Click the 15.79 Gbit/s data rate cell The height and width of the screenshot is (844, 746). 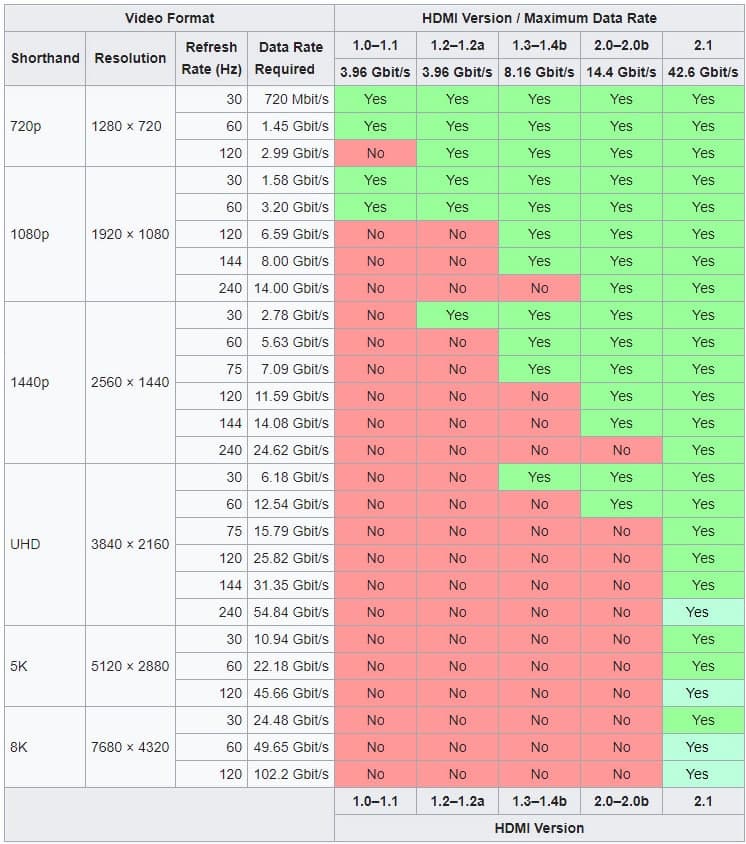coord(291,531)
